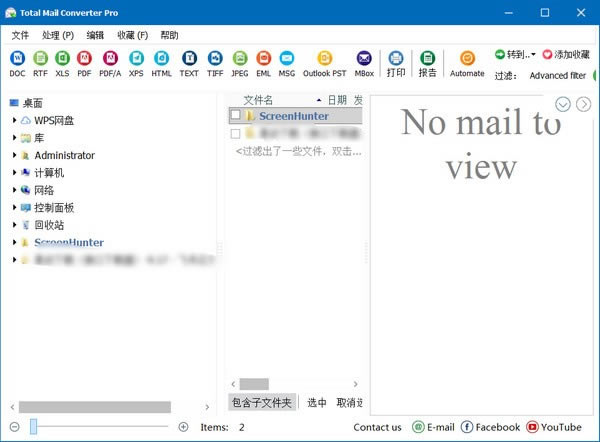600x442 pixels.
Task: Open the Facebook link
Action: pyautogui.click(x=490, y=427)
